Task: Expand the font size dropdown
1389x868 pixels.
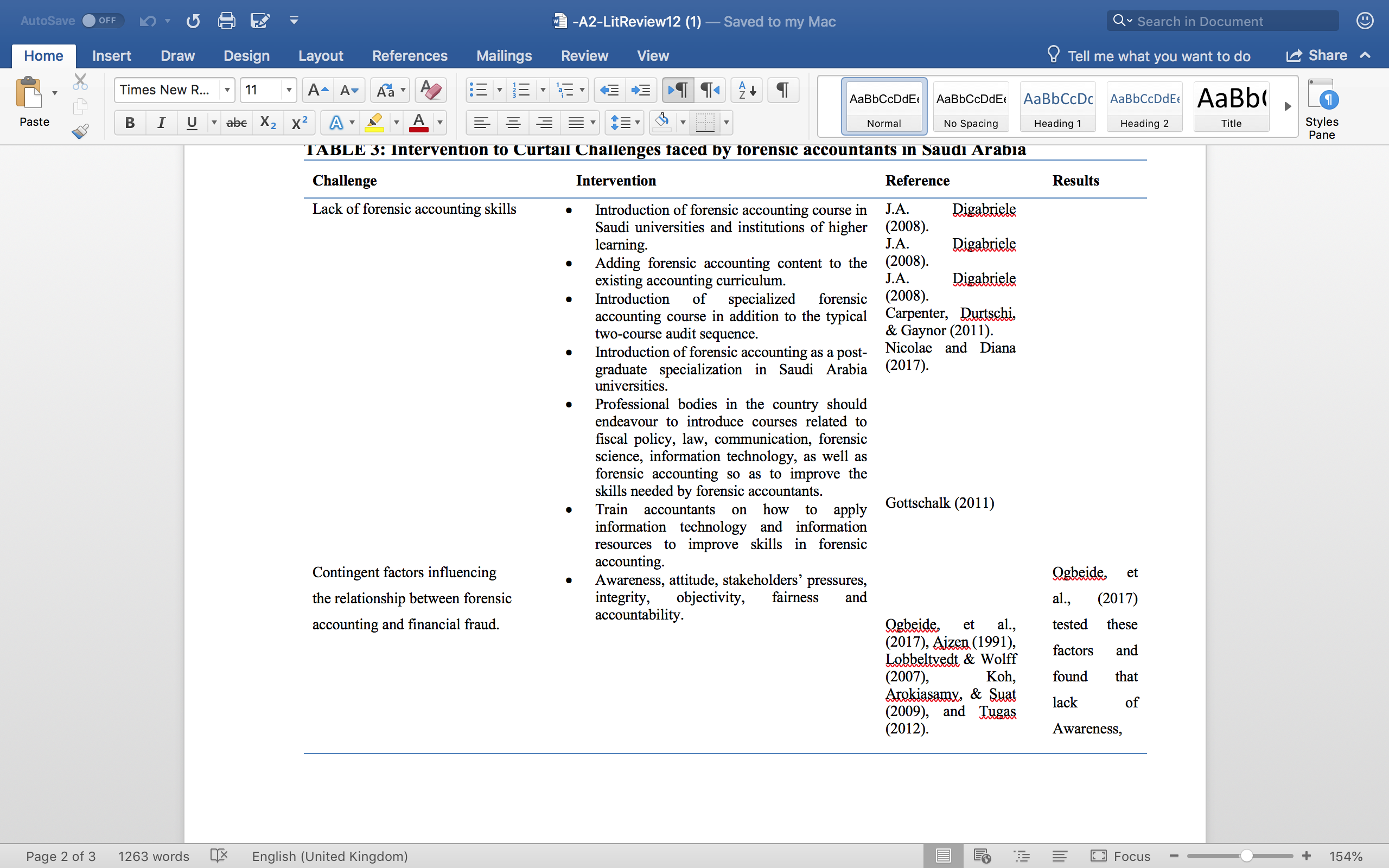Action: pos(289,90)
